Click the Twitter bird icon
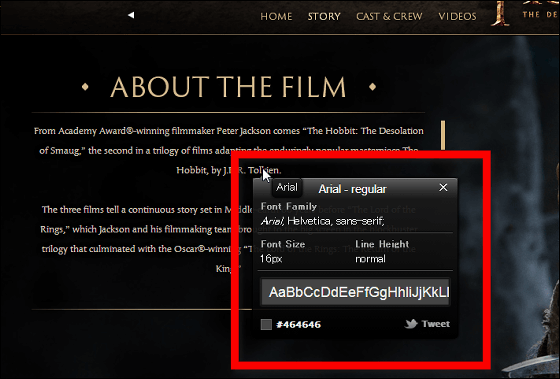 [411, 324]
